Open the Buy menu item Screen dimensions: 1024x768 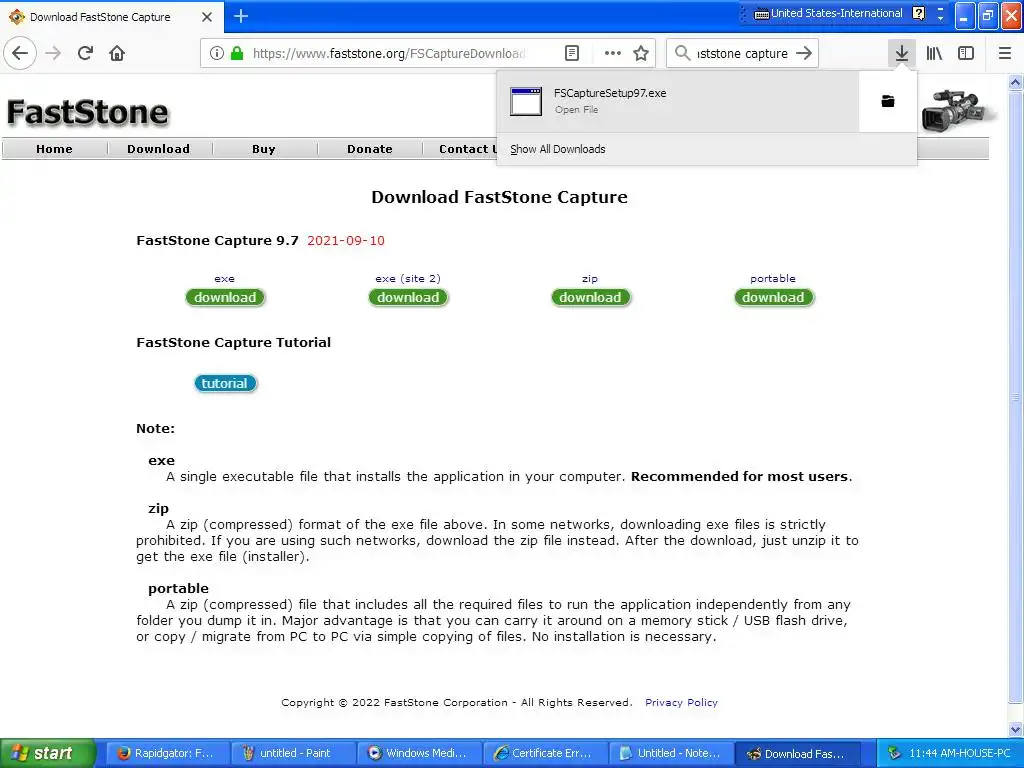click(x=264, y=149)
